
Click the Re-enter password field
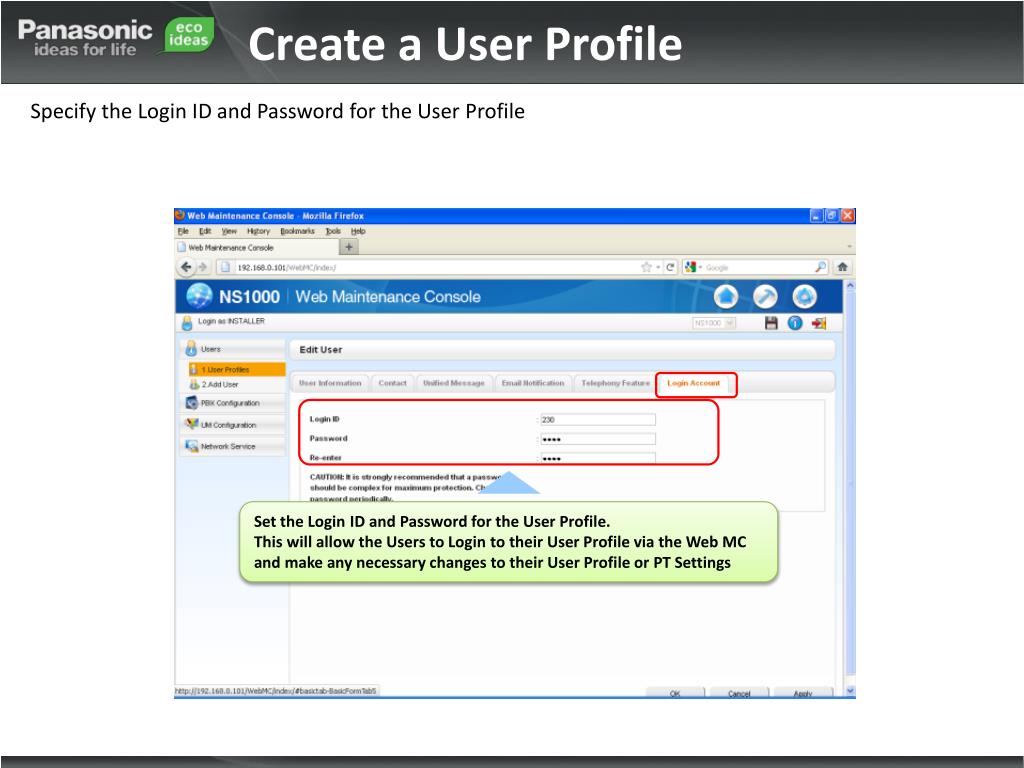point(598,458)
